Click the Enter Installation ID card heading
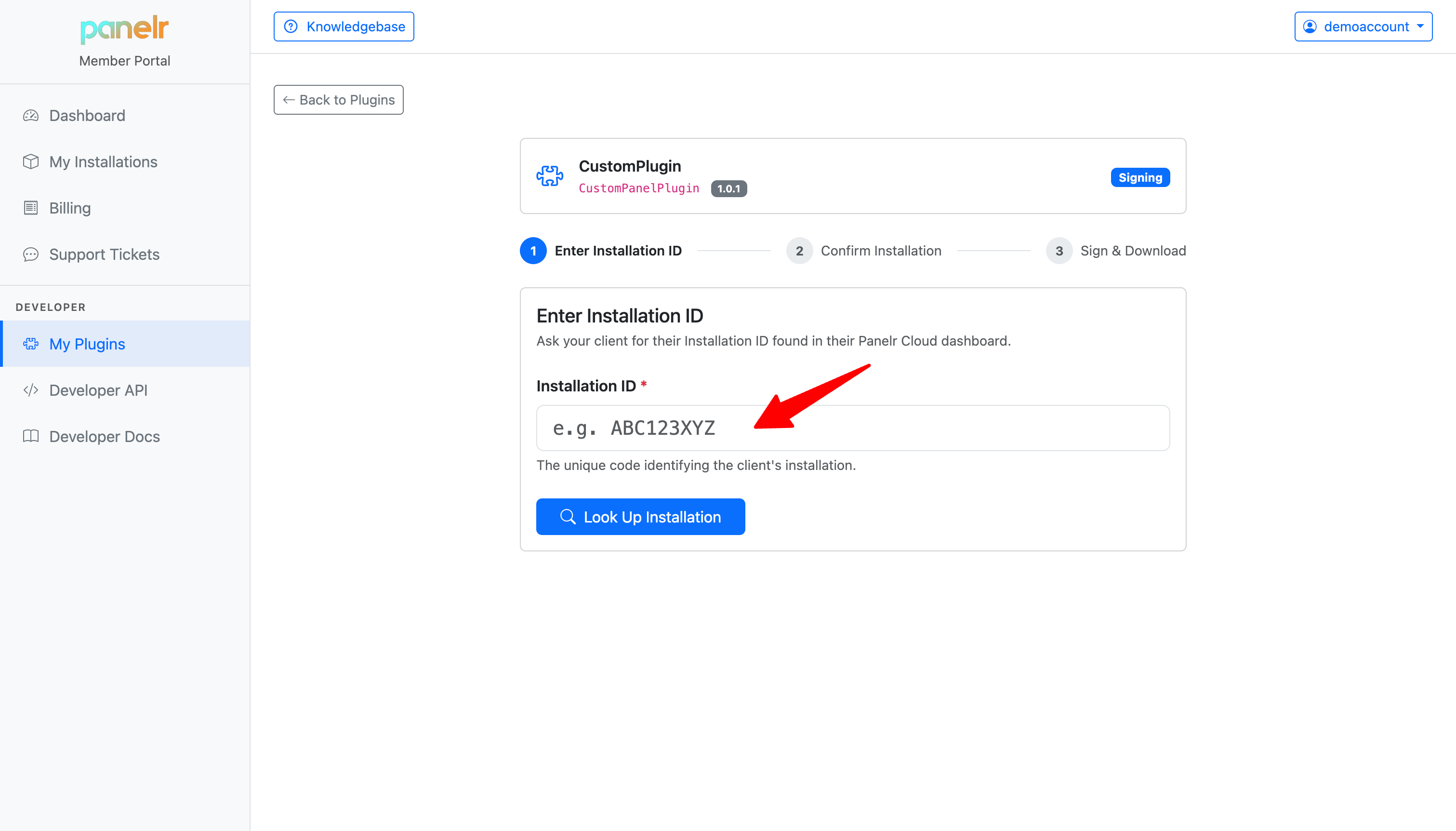This screenshot has width=1456, height=831. [x=620, y=316]
